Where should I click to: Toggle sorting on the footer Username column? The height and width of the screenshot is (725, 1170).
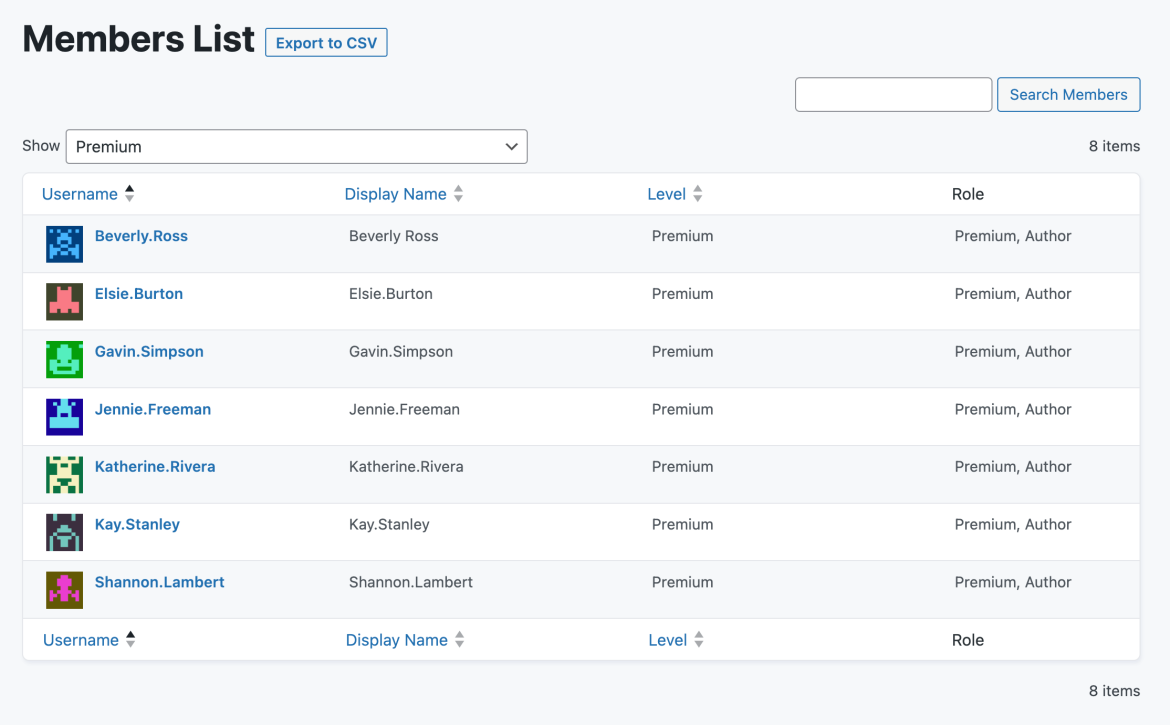[81, 639]
